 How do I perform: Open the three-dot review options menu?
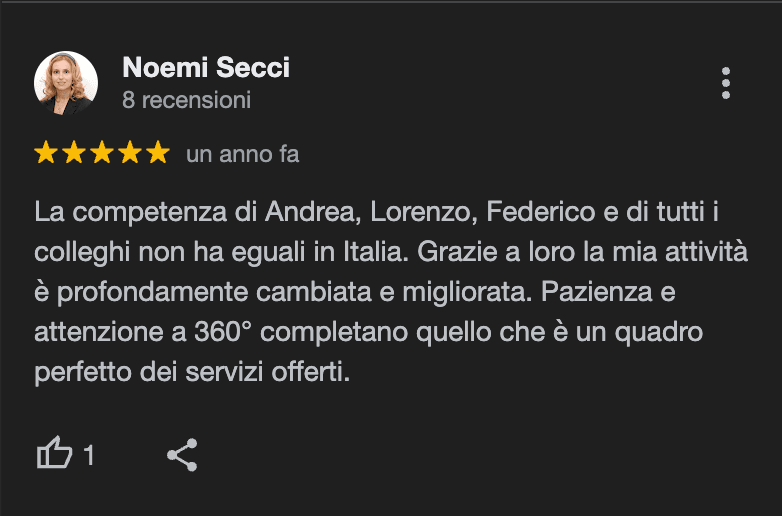(x=726, y=83)
